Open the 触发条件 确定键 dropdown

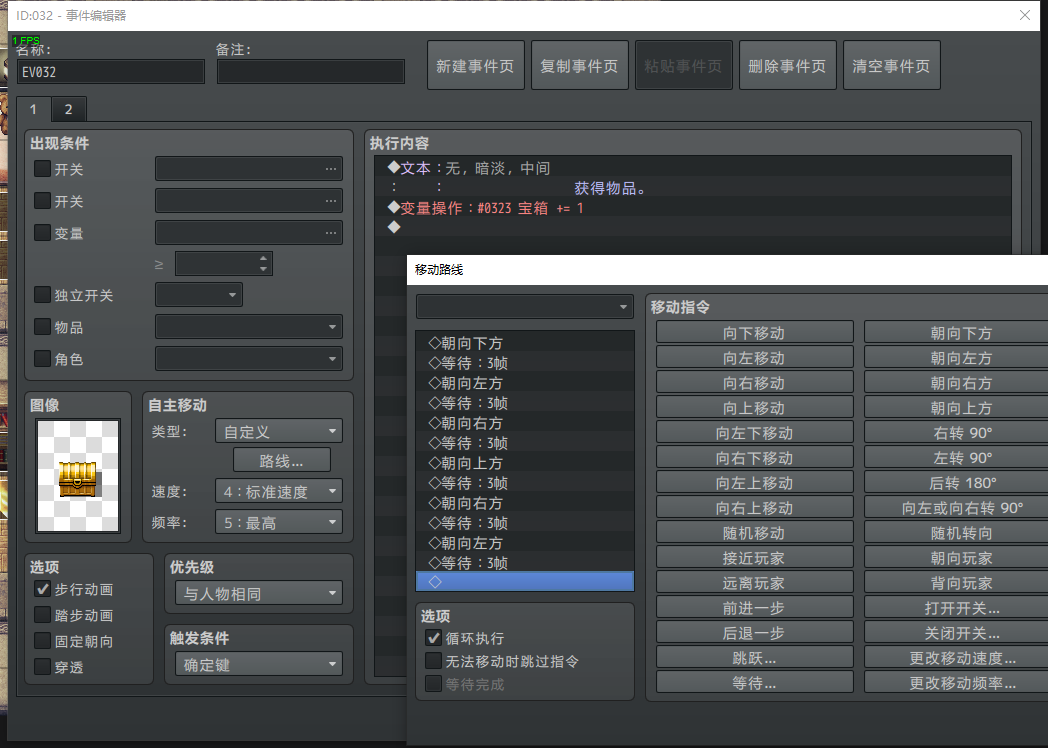pyautogui.click(x=259, y=664)
